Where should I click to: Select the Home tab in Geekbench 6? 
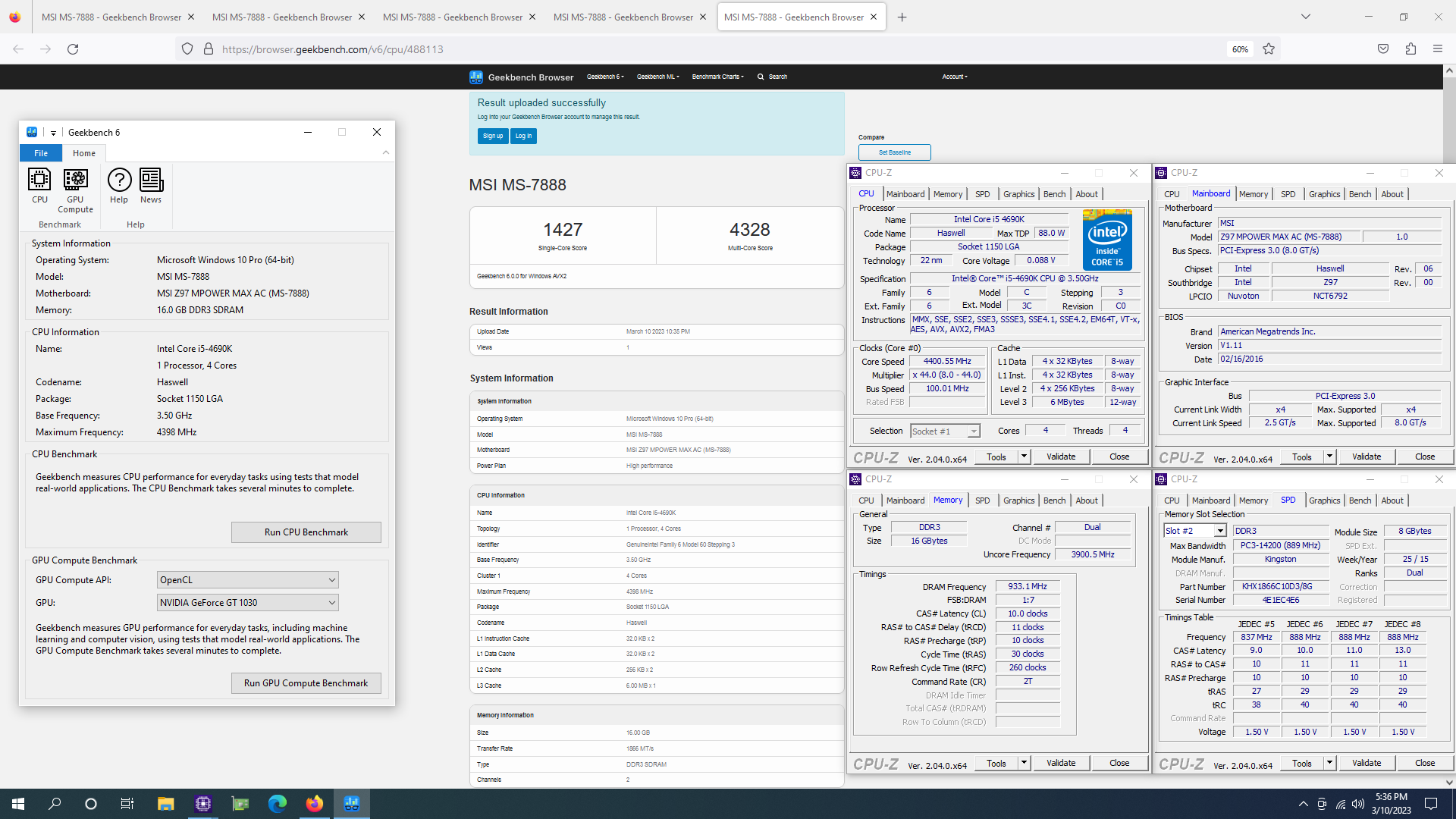tap(84, 153)
